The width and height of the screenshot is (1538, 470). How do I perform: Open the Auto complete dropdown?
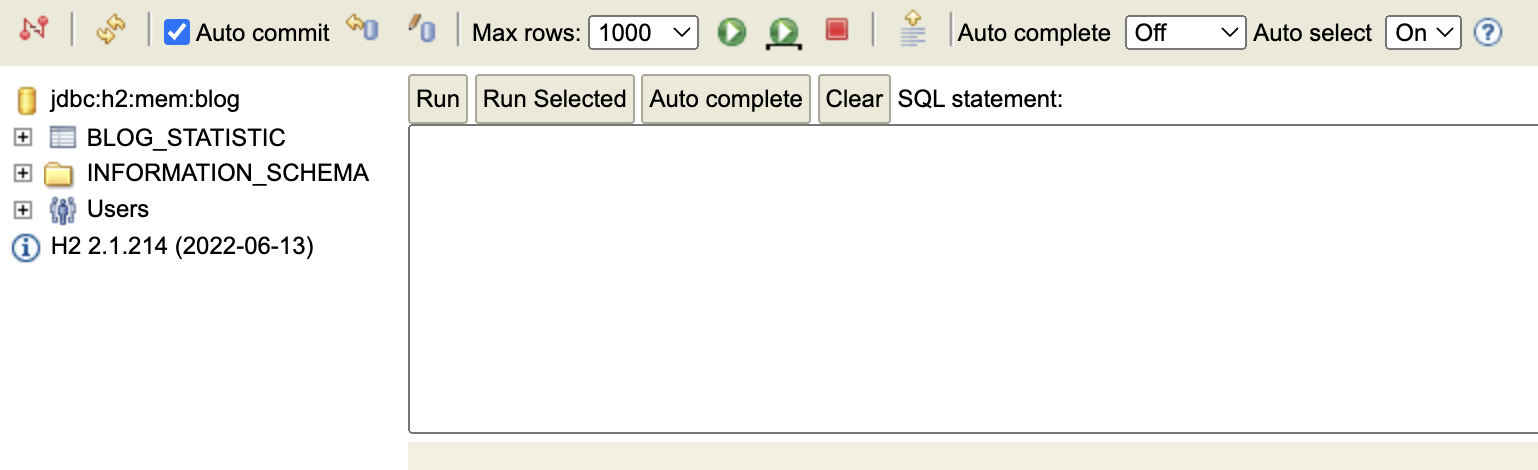click(x=1186, y=32)
